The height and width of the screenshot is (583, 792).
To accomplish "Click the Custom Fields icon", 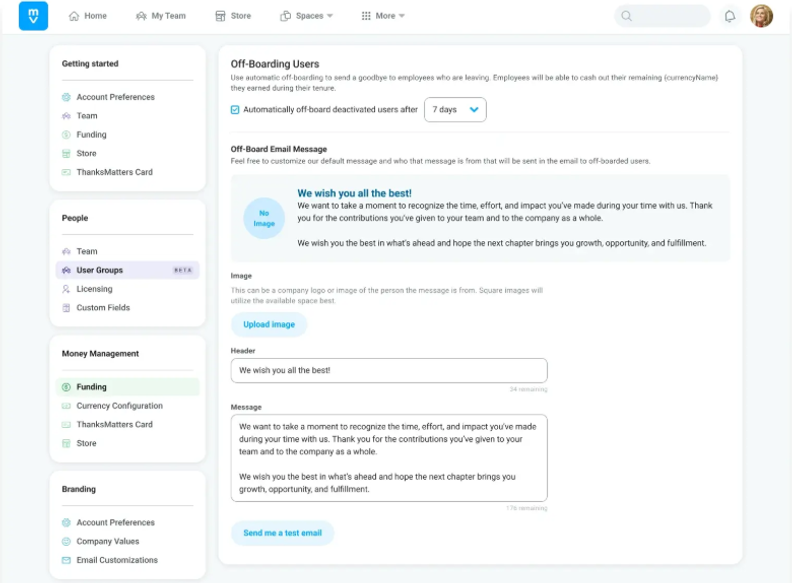I will (x=66, y=308).
